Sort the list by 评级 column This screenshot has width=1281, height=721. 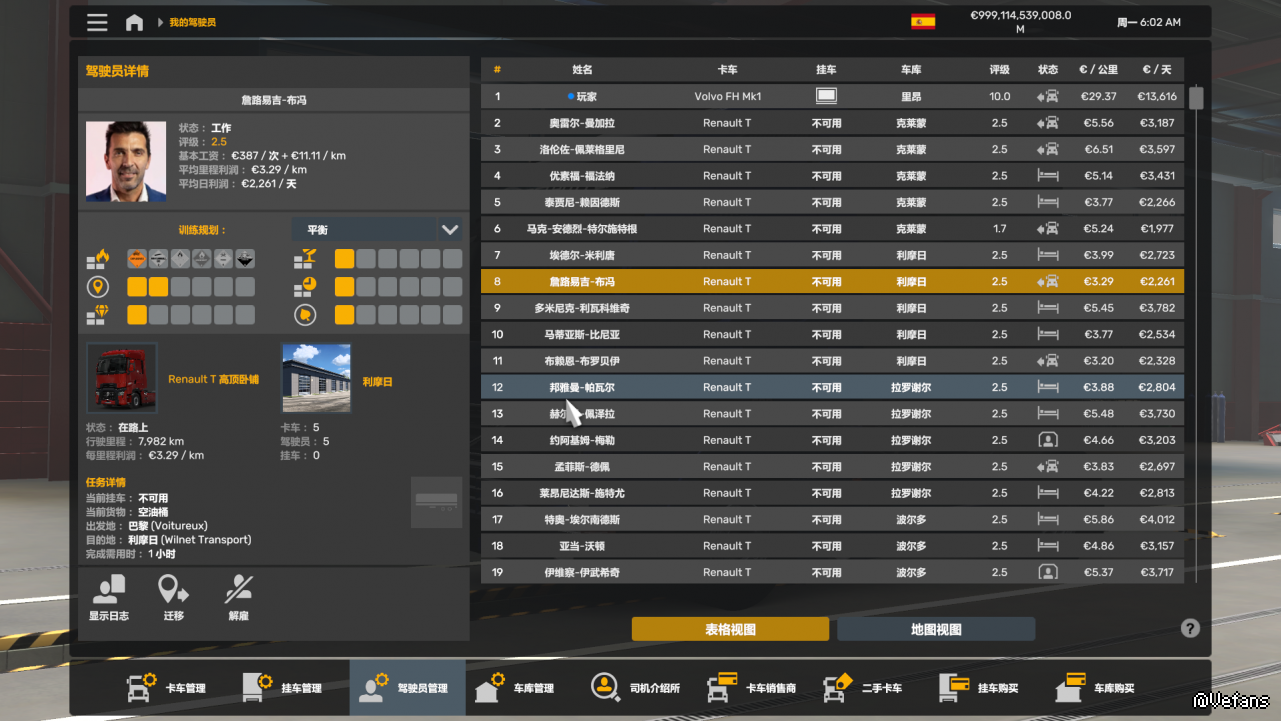click(x=999, y=70)
